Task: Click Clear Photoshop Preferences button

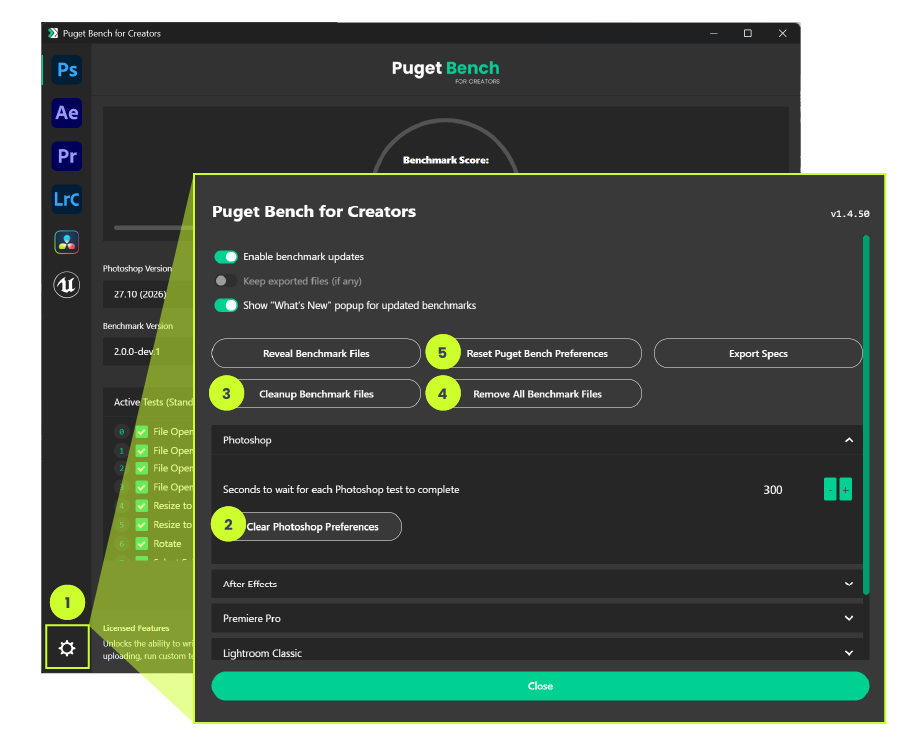Action: [x=310, y=527]
